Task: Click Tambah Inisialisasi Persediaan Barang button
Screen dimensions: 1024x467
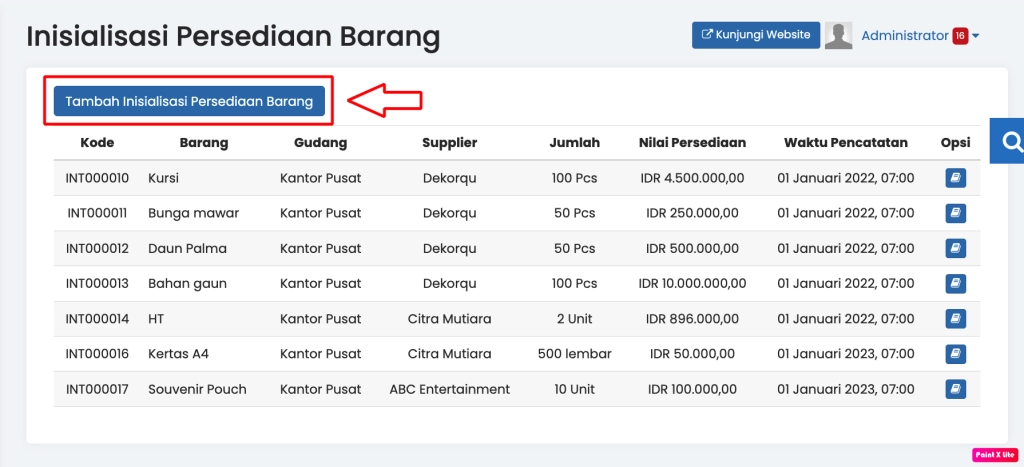Action: pyautogui.click(x=189, y=101)
